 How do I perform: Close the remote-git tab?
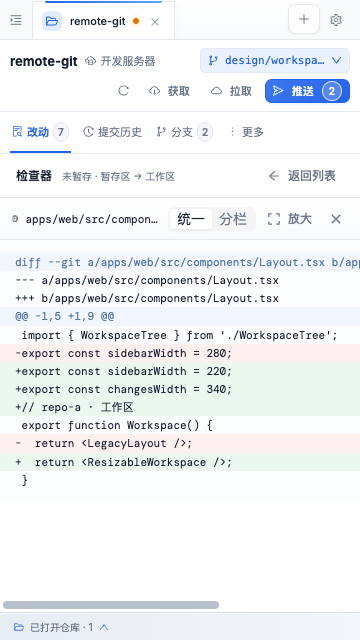155,22
